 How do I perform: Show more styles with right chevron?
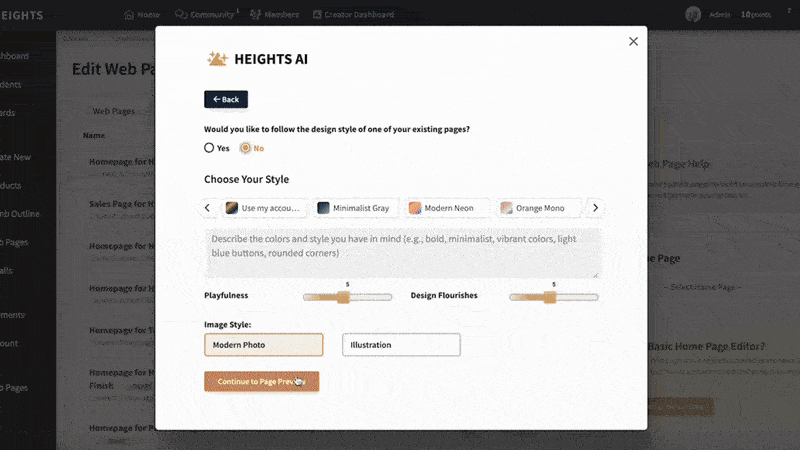595,208
